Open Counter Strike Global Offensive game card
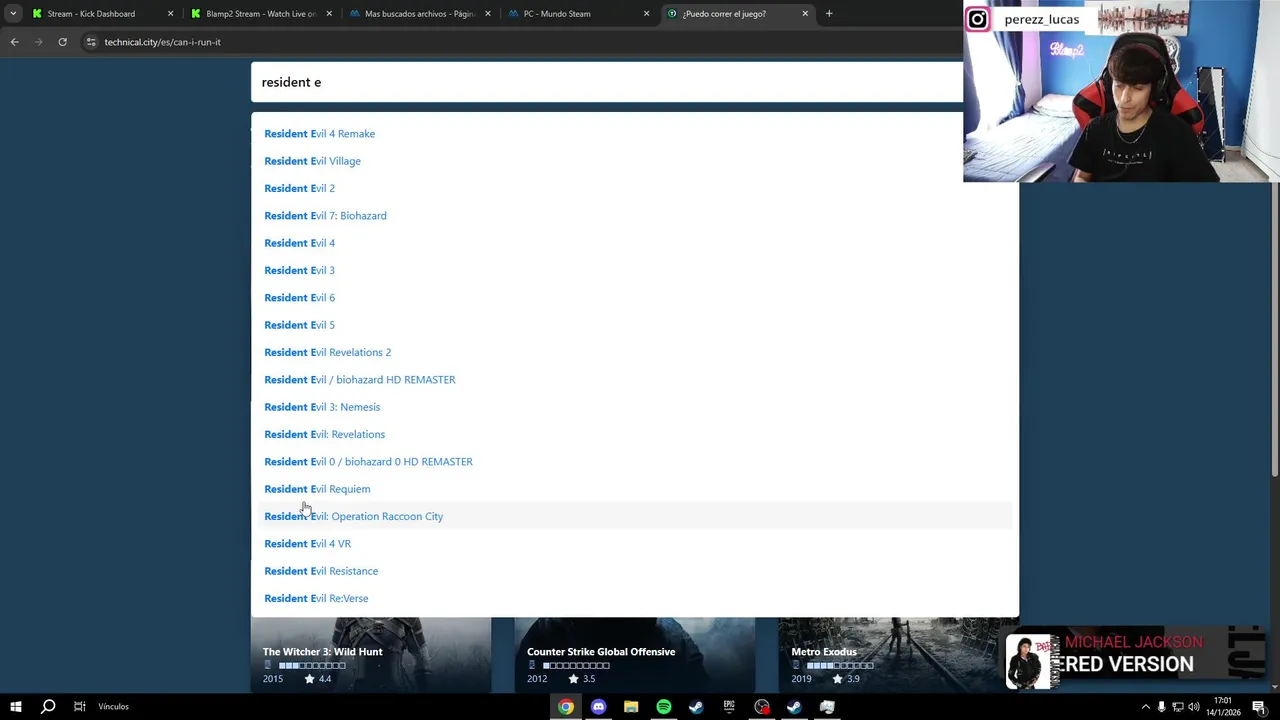1280x720 pixels. [635, 655]
